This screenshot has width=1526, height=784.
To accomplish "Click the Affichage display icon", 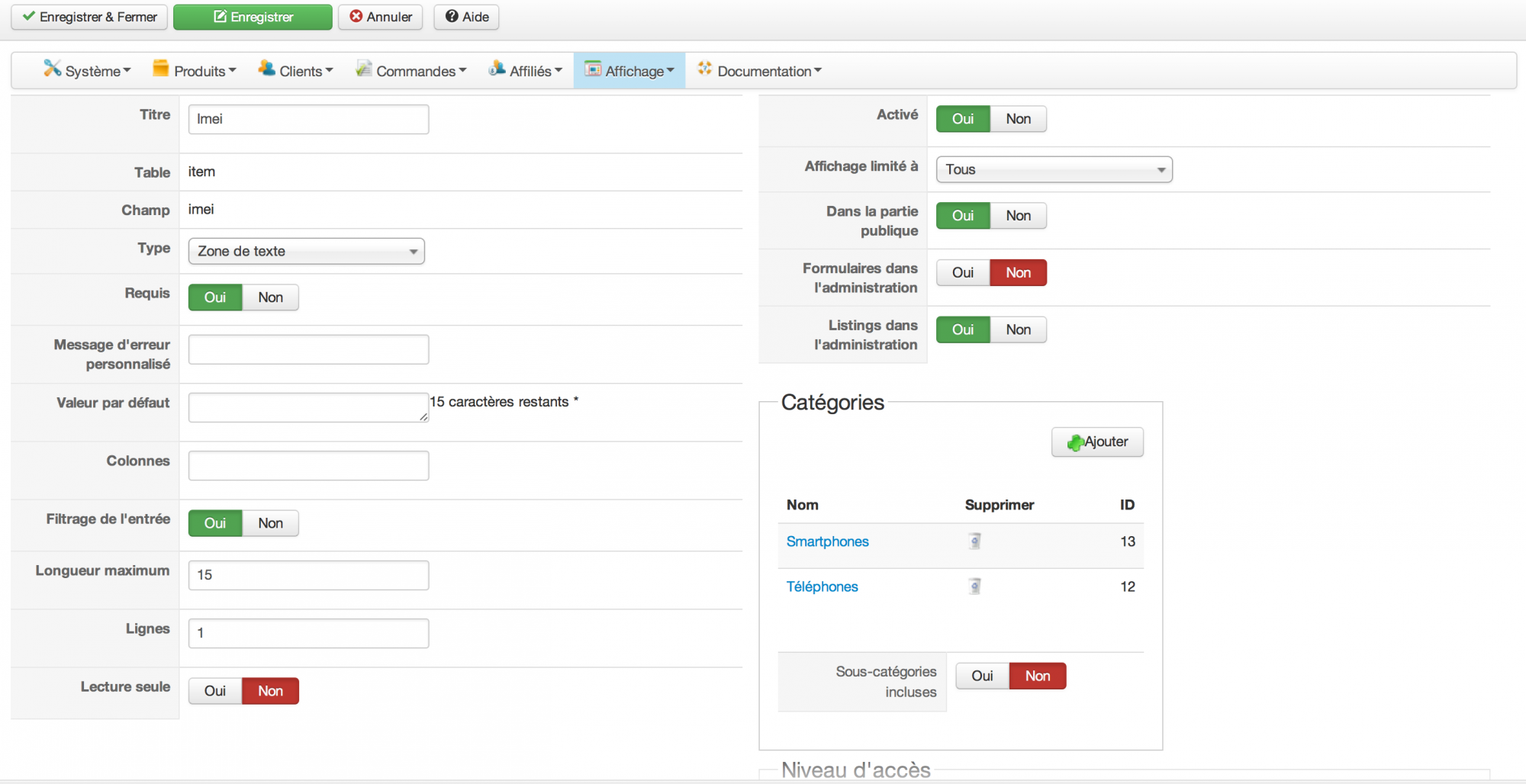I will click(x=593, y=69).
